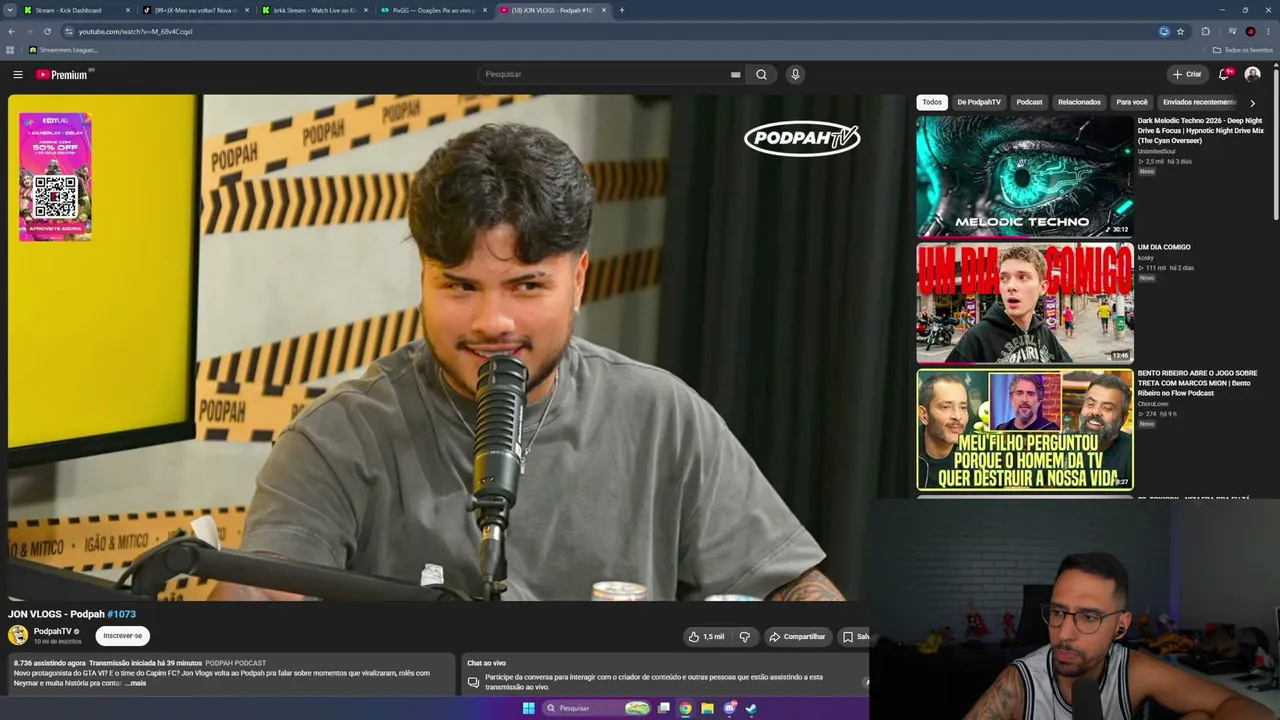The width and height of the screenshot is (1280, 720).
Task: Select the Relacionados filter chip
Action: (1079, 102)
